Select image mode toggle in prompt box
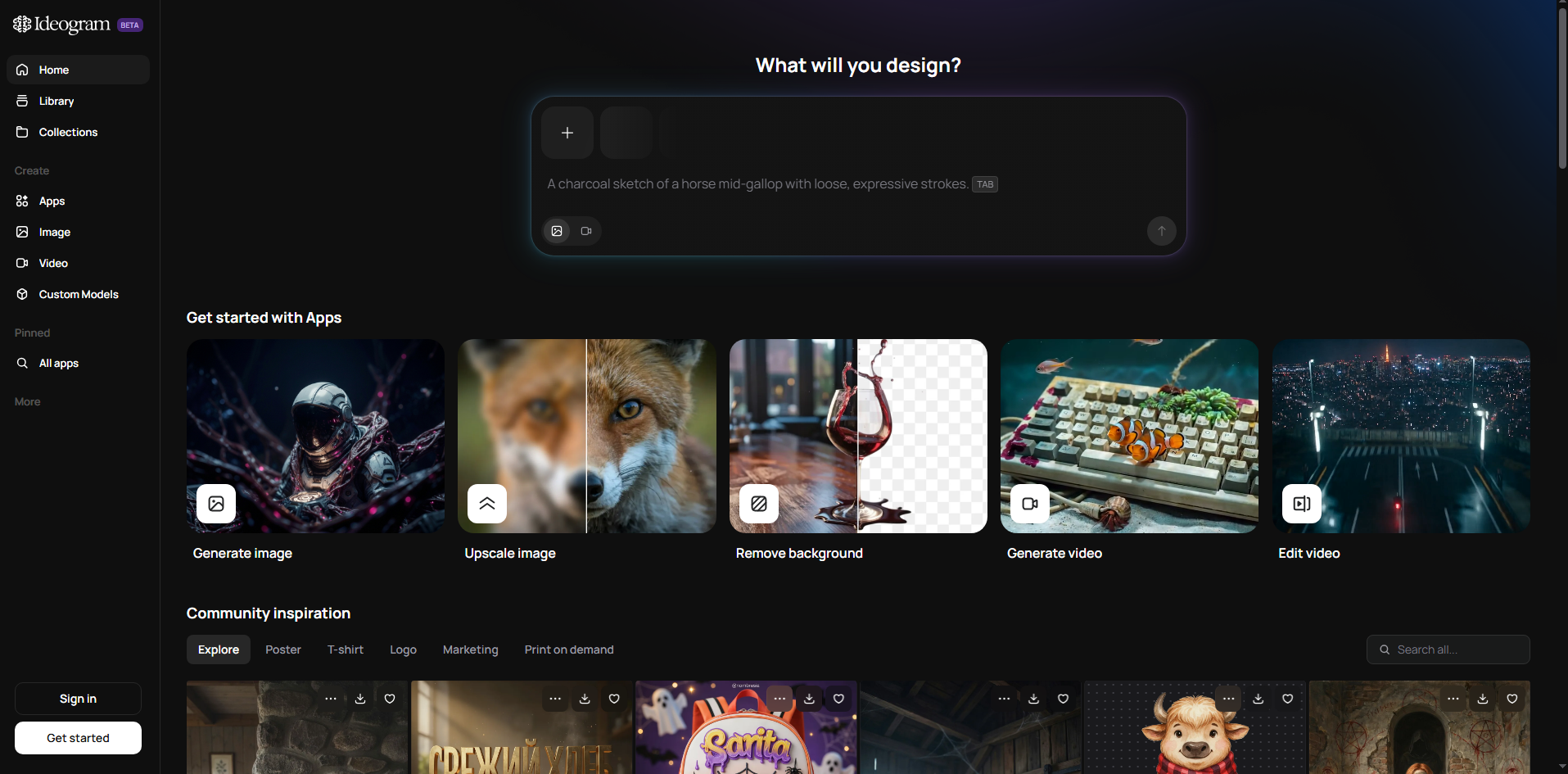 (x=557, y=231)
